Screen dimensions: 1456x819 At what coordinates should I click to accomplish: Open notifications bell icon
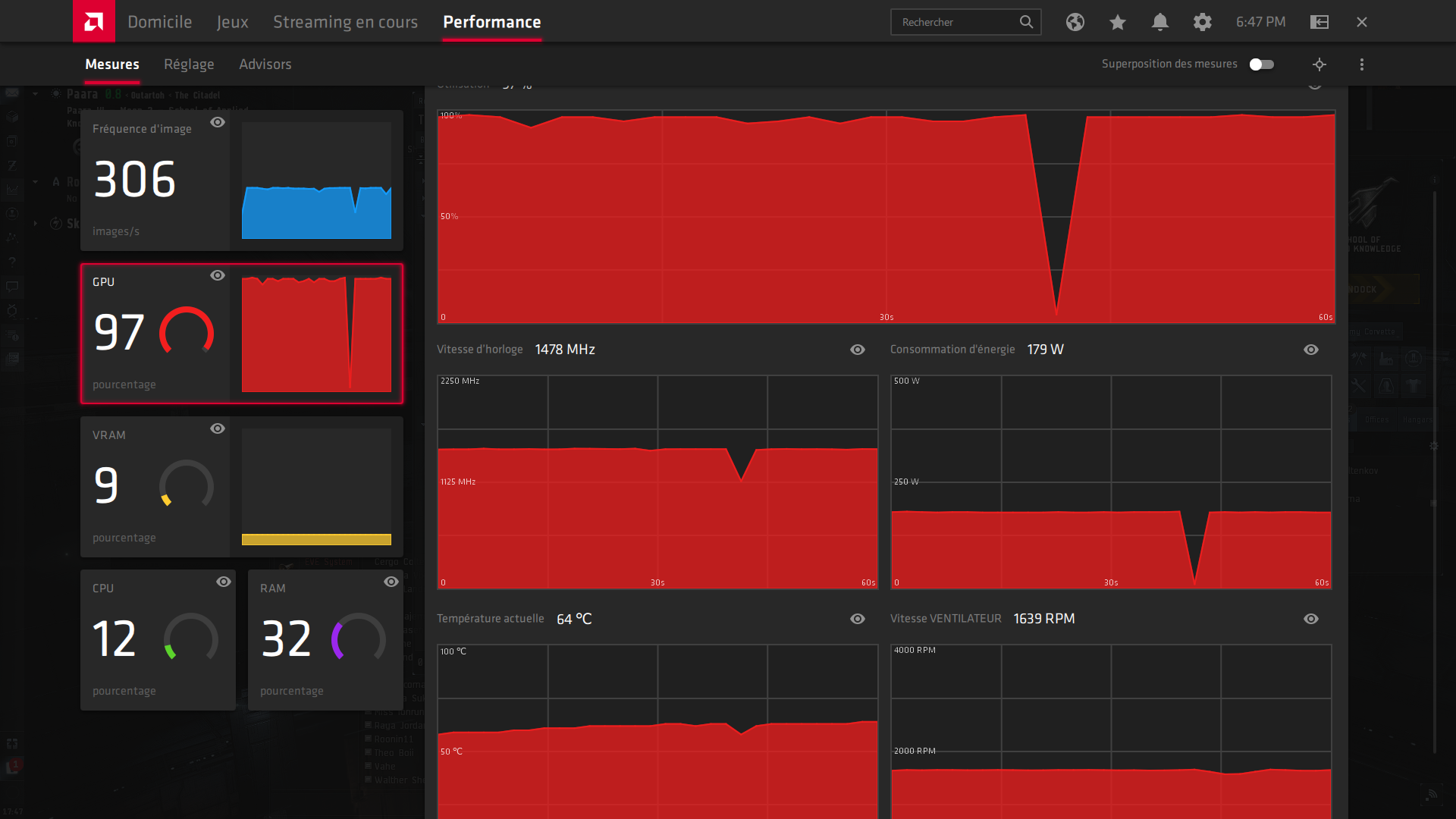click(x=1159, y=22)
